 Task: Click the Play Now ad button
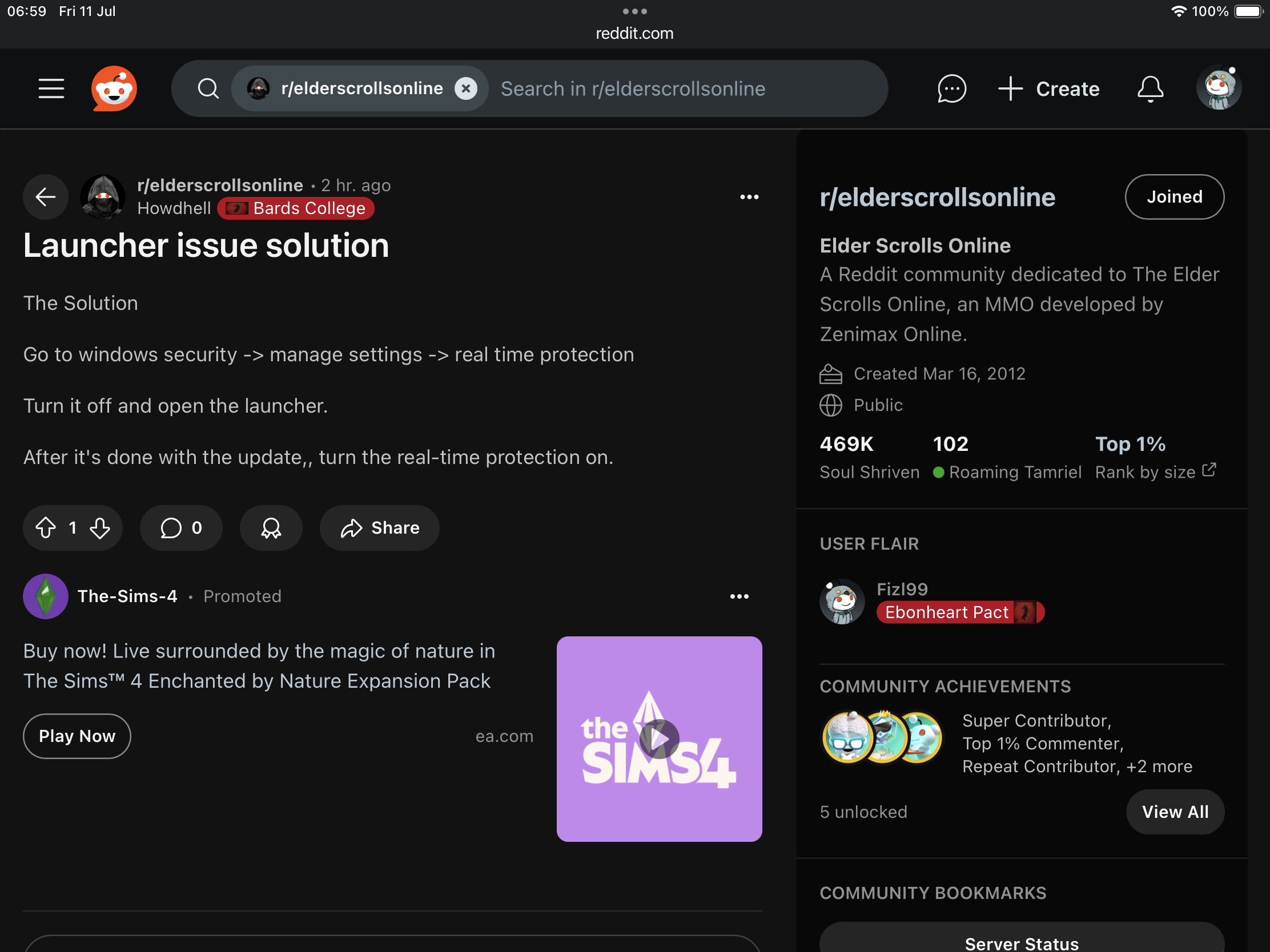pyautogui.click(x=77, y=736)
